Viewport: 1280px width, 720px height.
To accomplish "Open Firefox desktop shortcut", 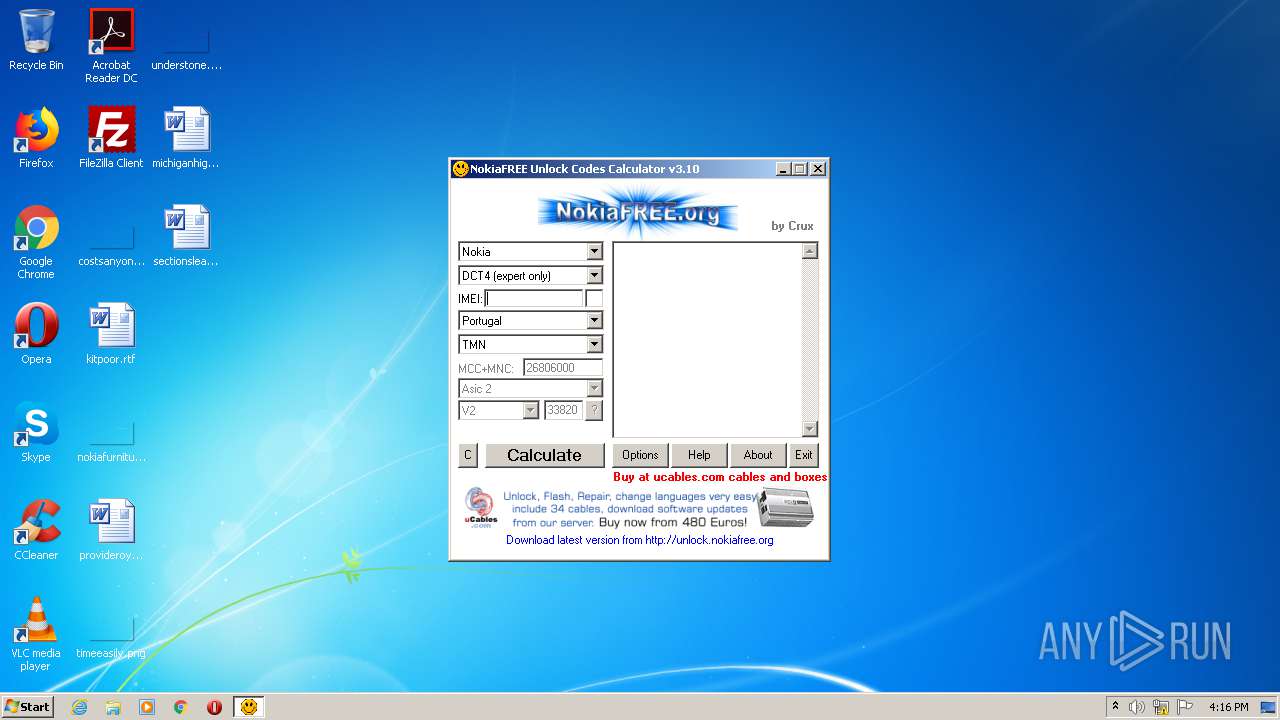I will (36, 138).
